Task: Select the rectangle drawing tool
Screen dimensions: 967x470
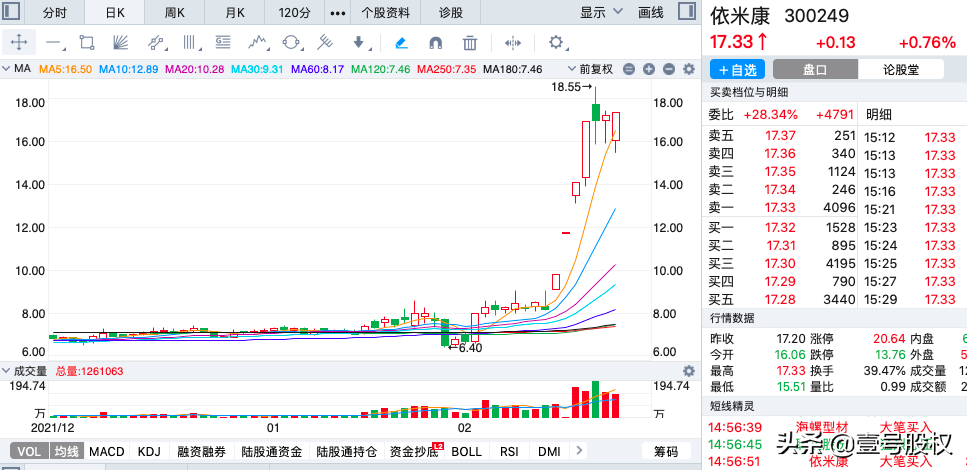Action: coord(87,43)
